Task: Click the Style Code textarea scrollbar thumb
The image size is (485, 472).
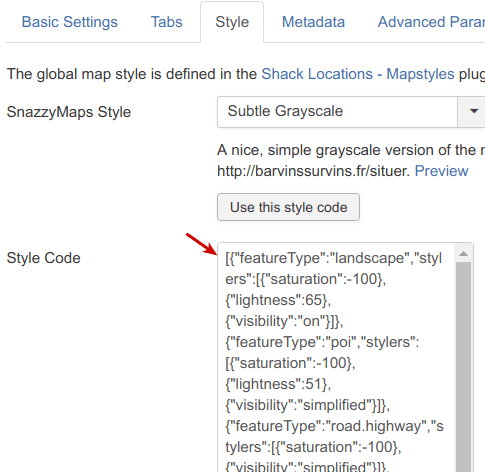Action: point(463,367)
